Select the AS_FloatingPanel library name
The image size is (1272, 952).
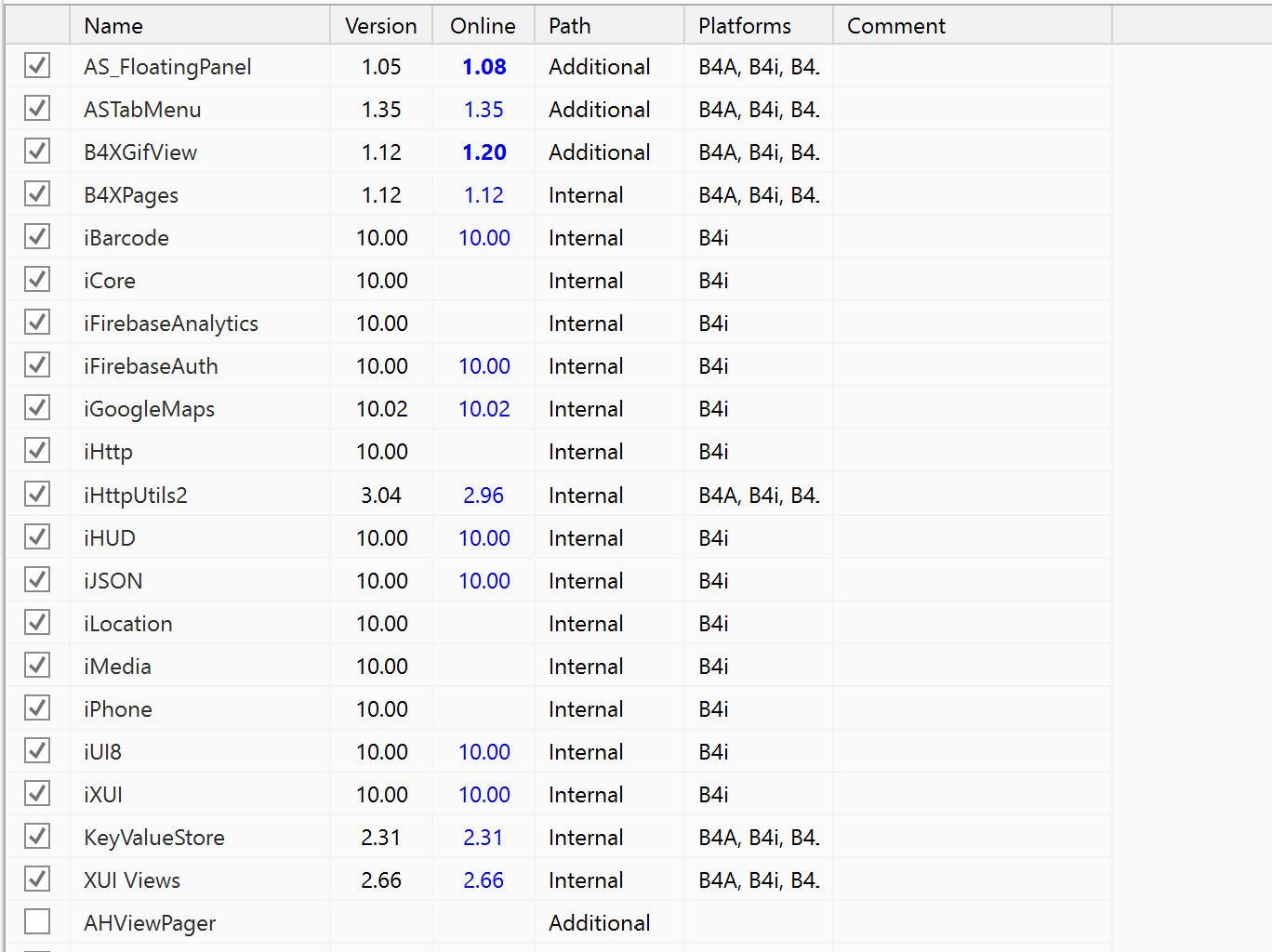(167, 67)
